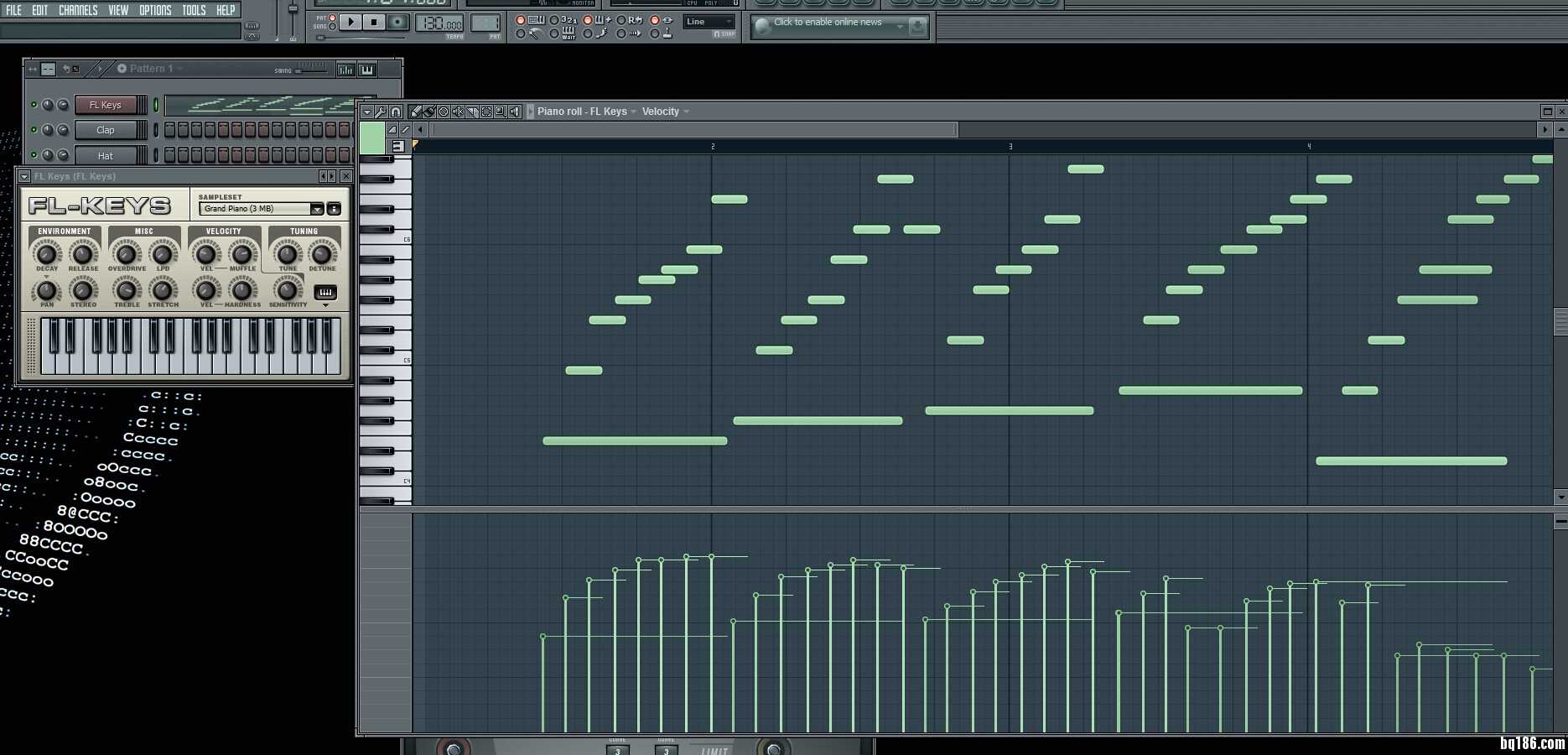Click the swing slider in step sequencer
Image resolution: width=1568 pixels, height=755 pixels.
coord(312,69)
